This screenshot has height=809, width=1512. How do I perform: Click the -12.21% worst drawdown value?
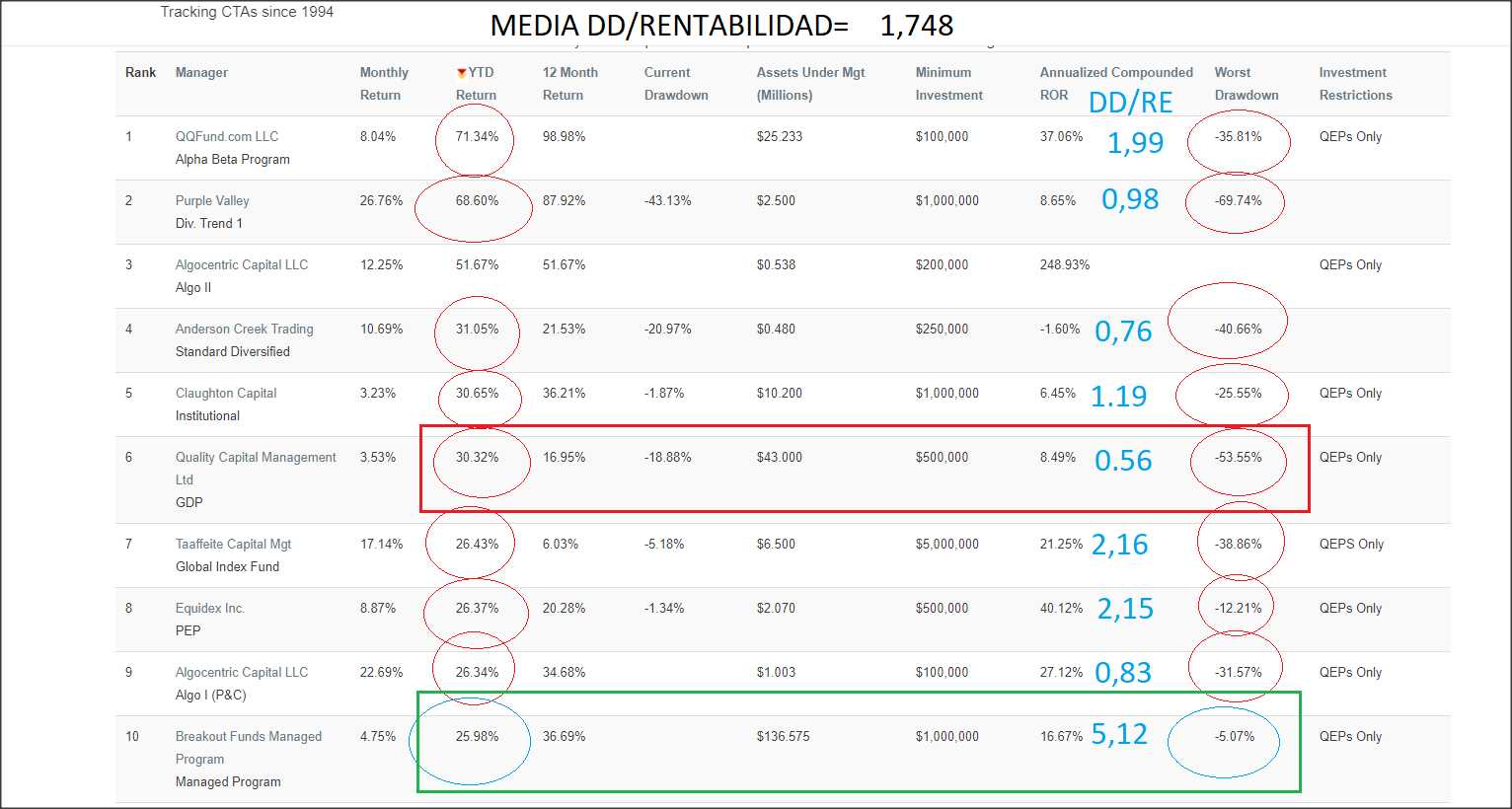[x=1238, y=609]
